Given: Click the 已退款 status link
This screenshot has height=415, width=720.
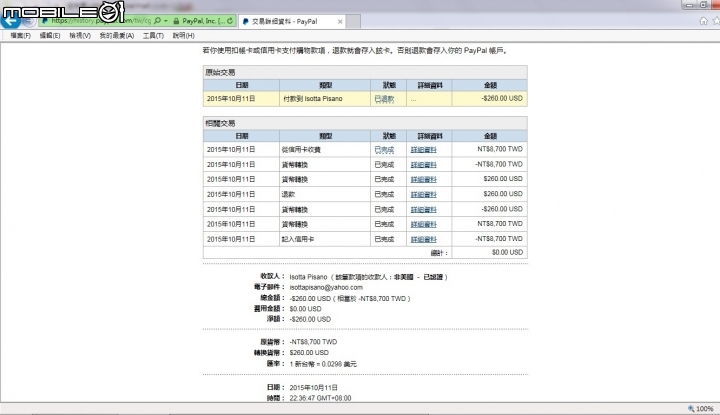Looking at the screenshot, I should point(384,99).
